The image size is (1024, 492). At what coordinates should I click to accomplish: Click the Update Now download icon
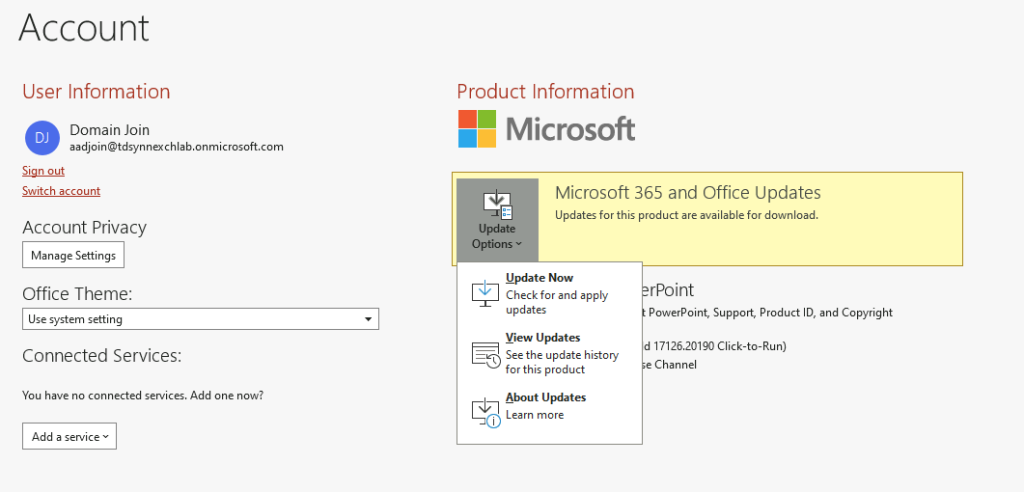[x=485, y=294]
